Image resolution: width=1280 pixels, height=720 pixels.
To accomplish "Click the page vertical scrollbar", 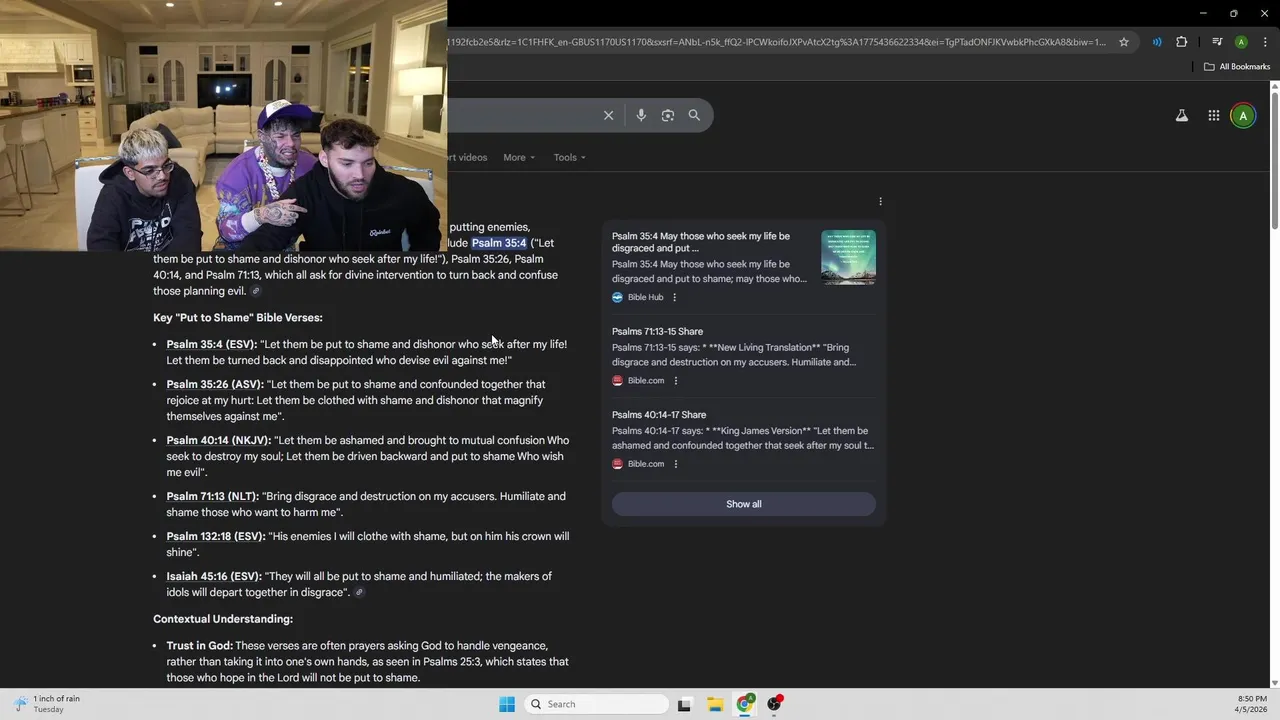I will point(1275,160).
